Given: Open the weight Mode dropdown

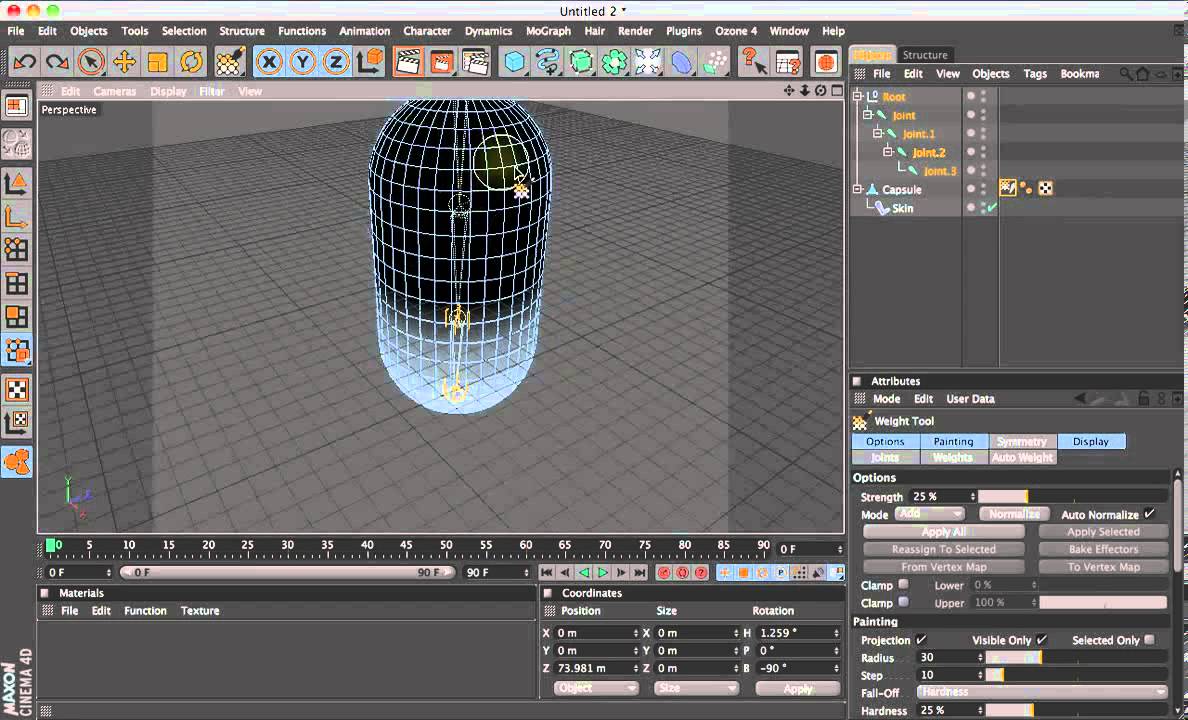Looking at the screenshot, I should 930,514.
